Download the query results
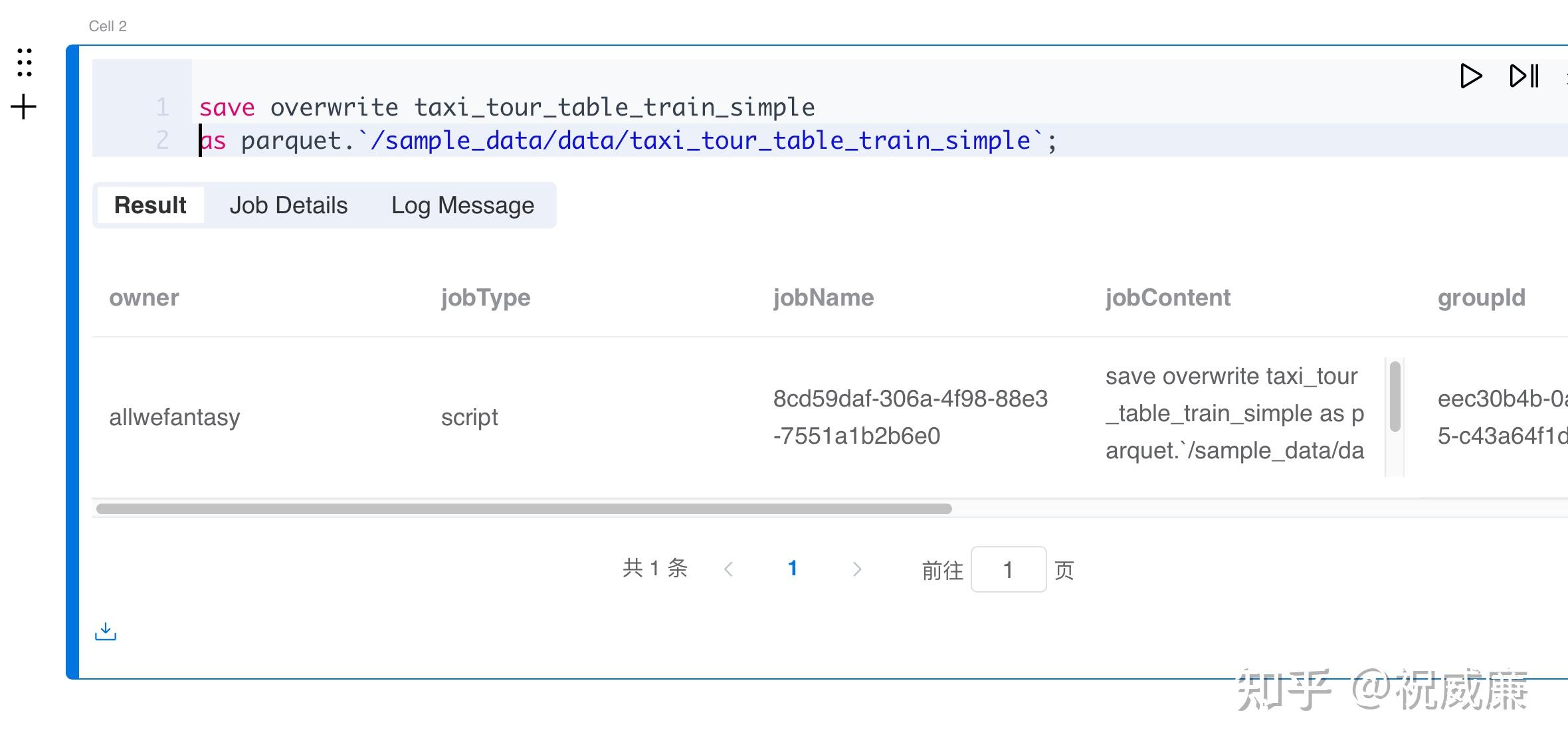The height and width of the screenshot is (752, 1568). point(105,630)
